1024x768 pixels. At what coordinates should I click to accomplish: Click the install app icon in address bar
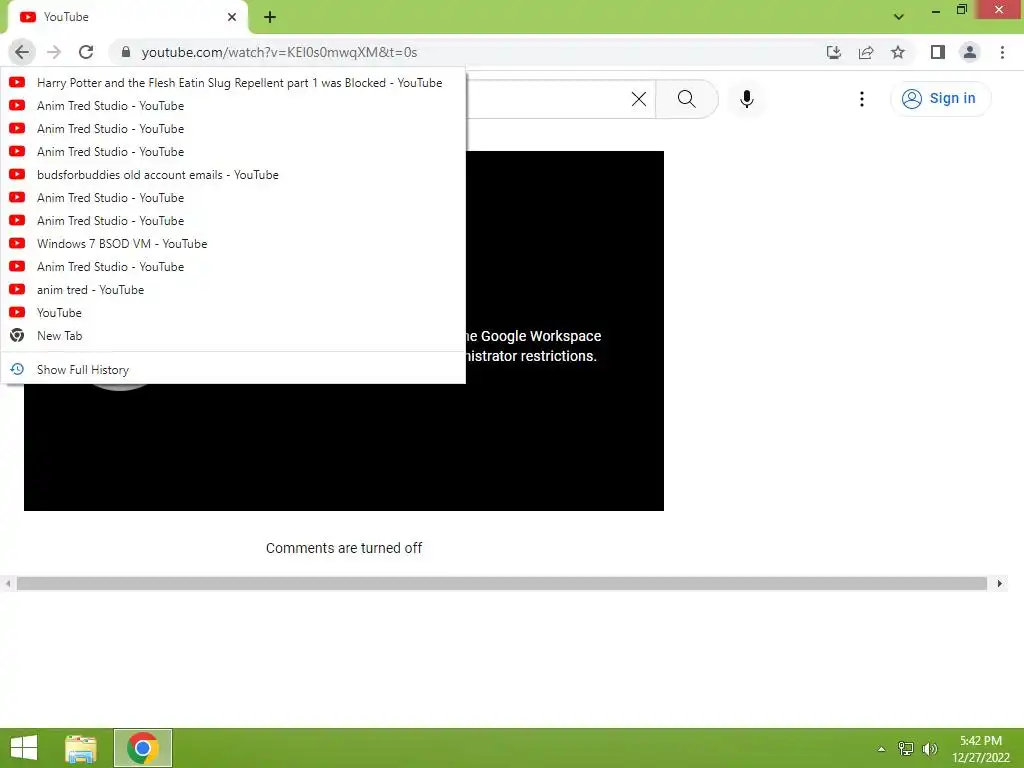point(834,52)
